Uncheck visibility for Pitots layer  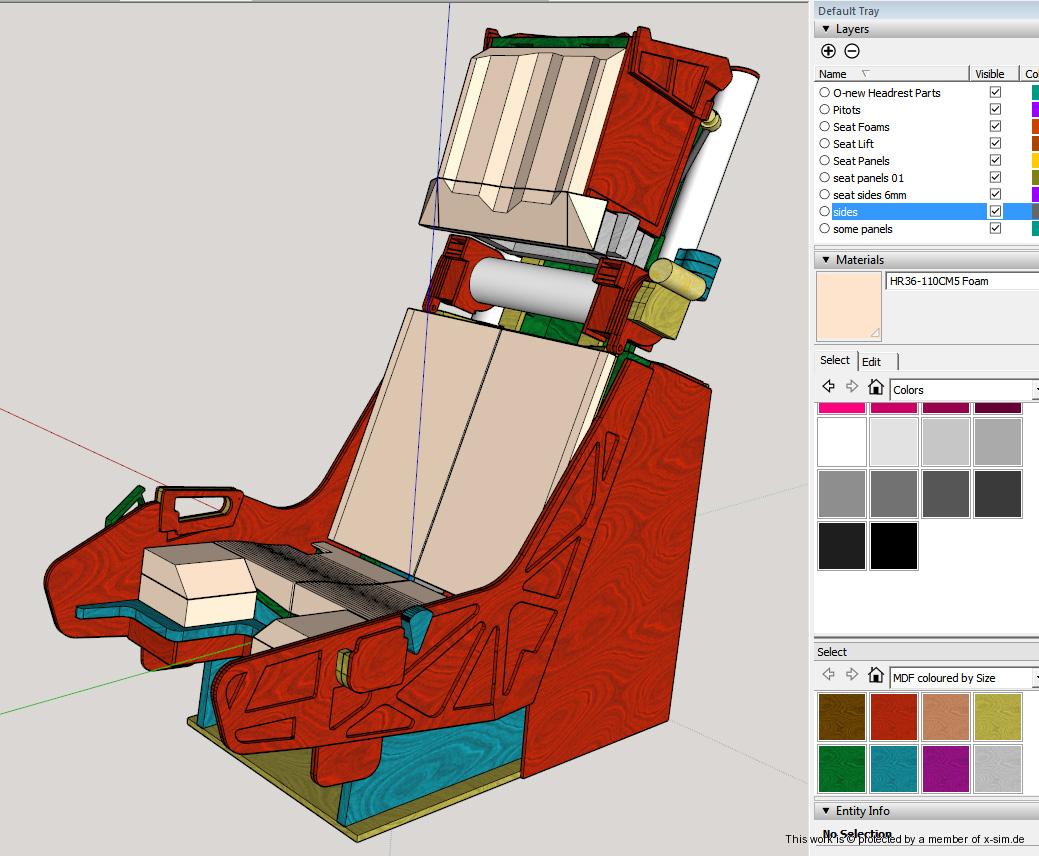995,110
